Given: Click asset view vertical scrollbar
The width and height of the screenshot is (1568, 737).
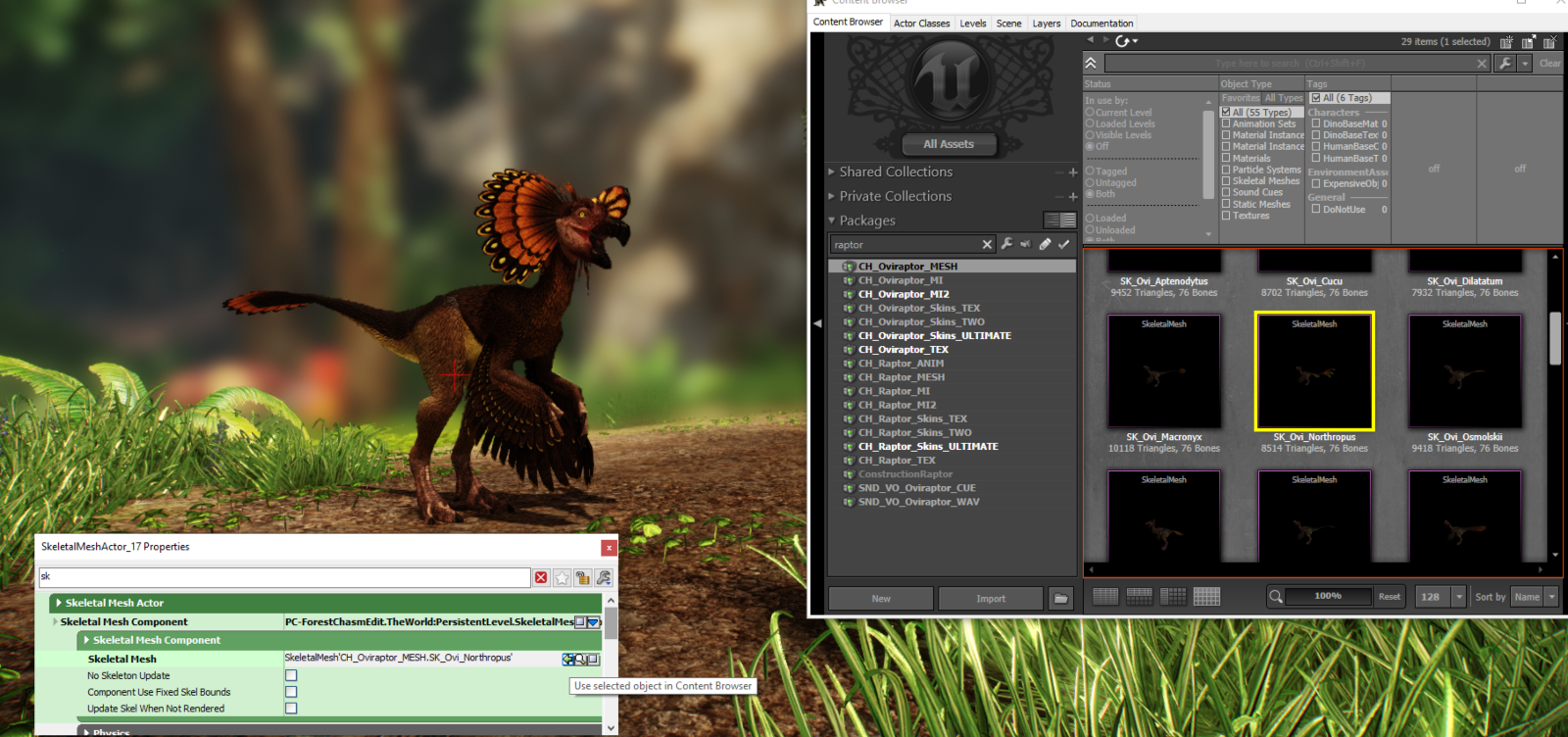Looking at the screenshot, I should pyautogui.click(x=1555, y=339).
